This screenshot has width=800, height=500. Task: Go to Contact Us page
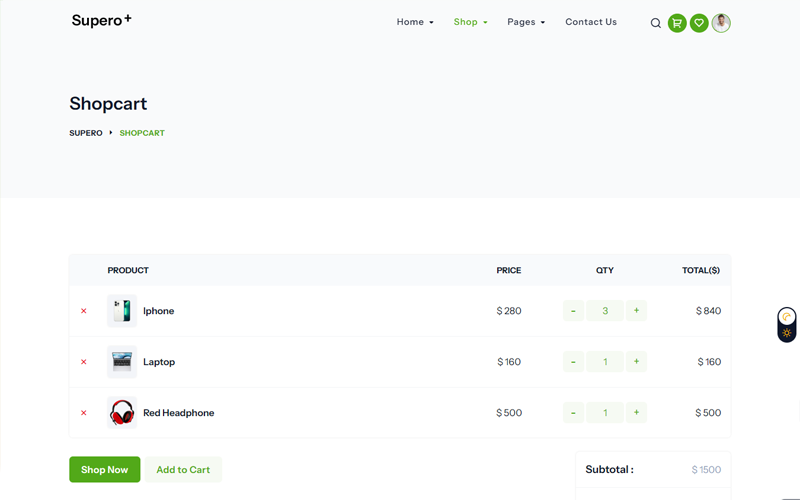tap(591, 22)
